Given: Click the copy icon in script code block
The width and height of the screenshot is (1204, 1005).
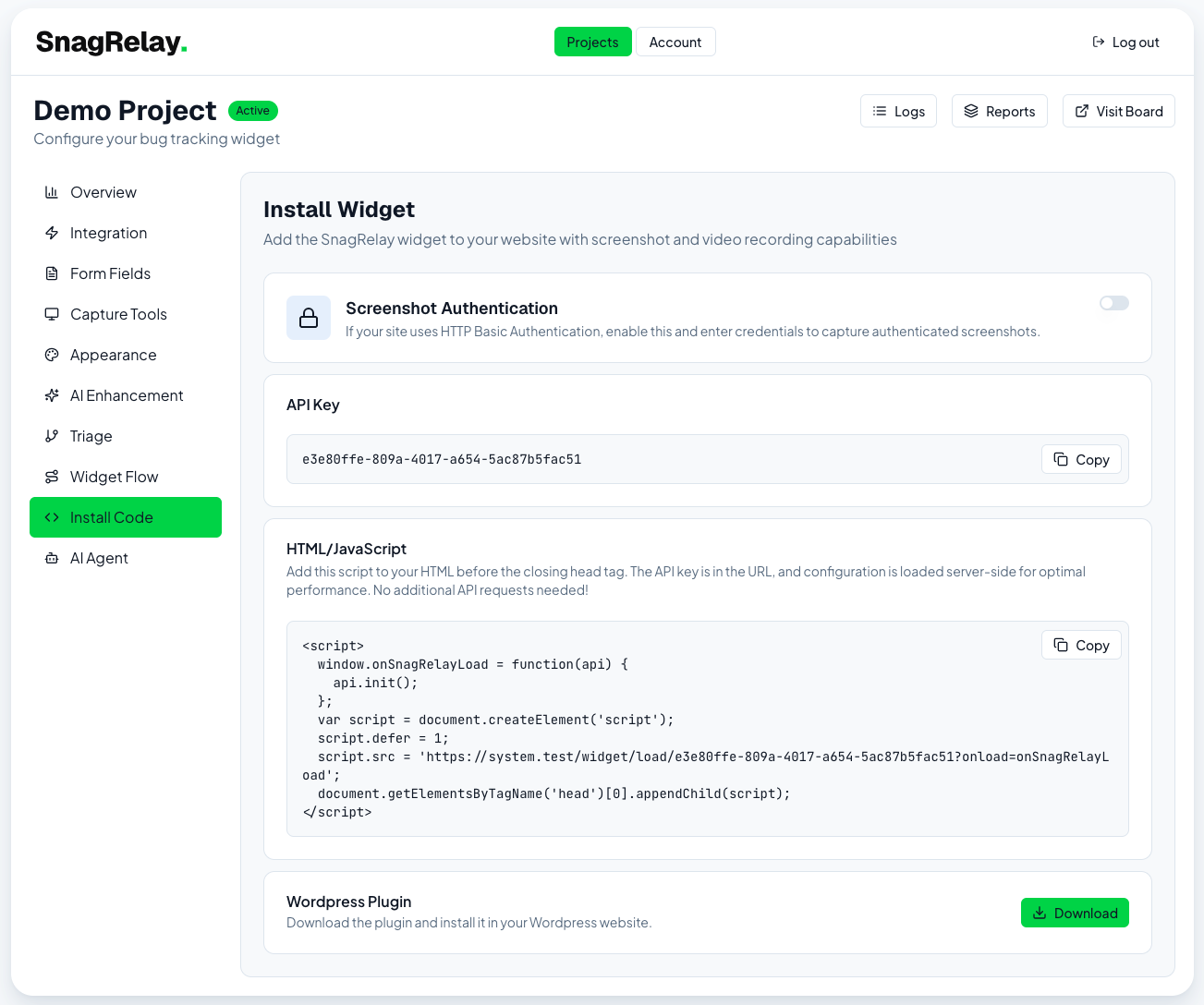Looking at the screenshot, I should pyautogui.click(x=1061, y=645).
